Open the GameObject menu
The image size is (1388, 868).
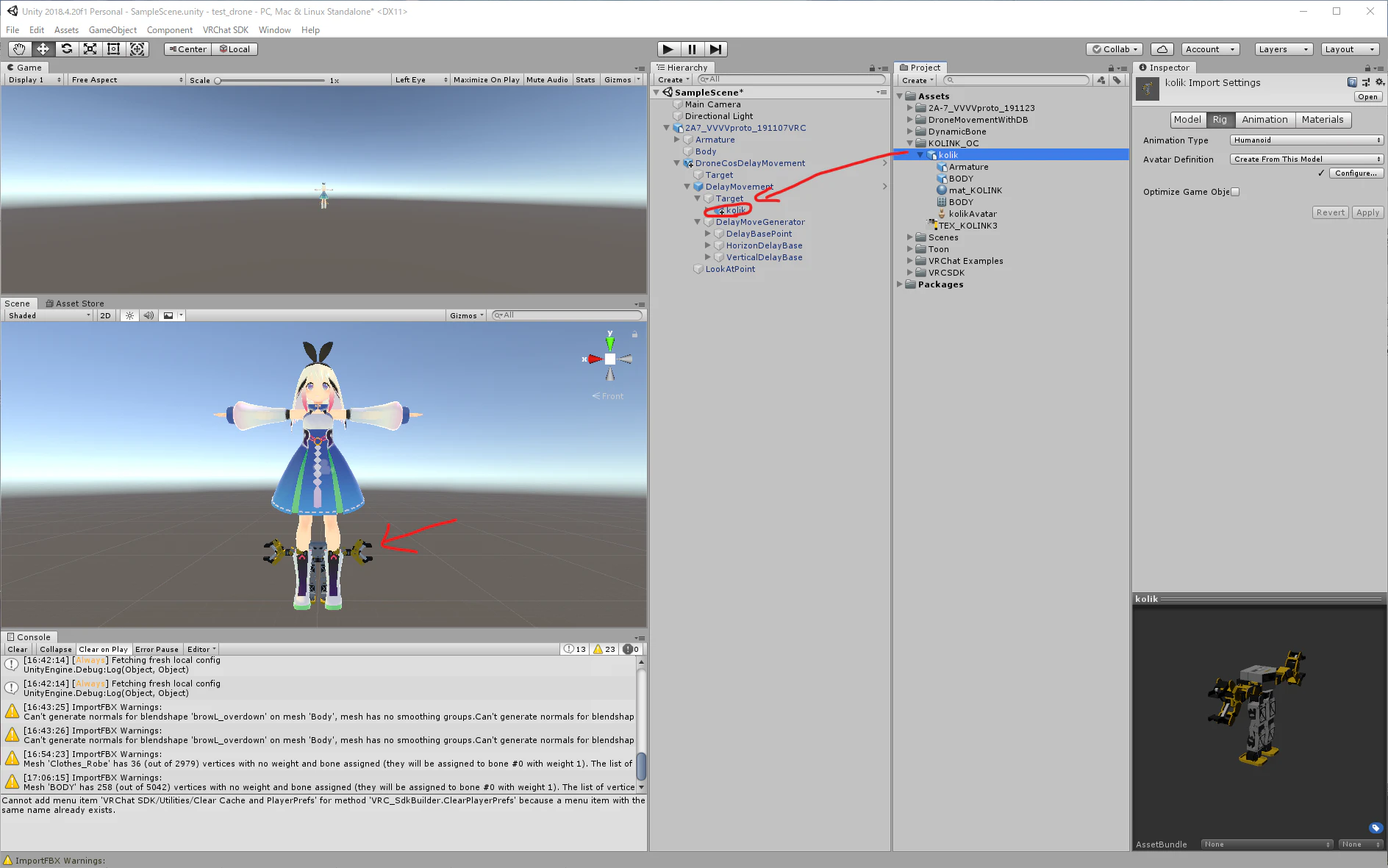pos(112,30)
